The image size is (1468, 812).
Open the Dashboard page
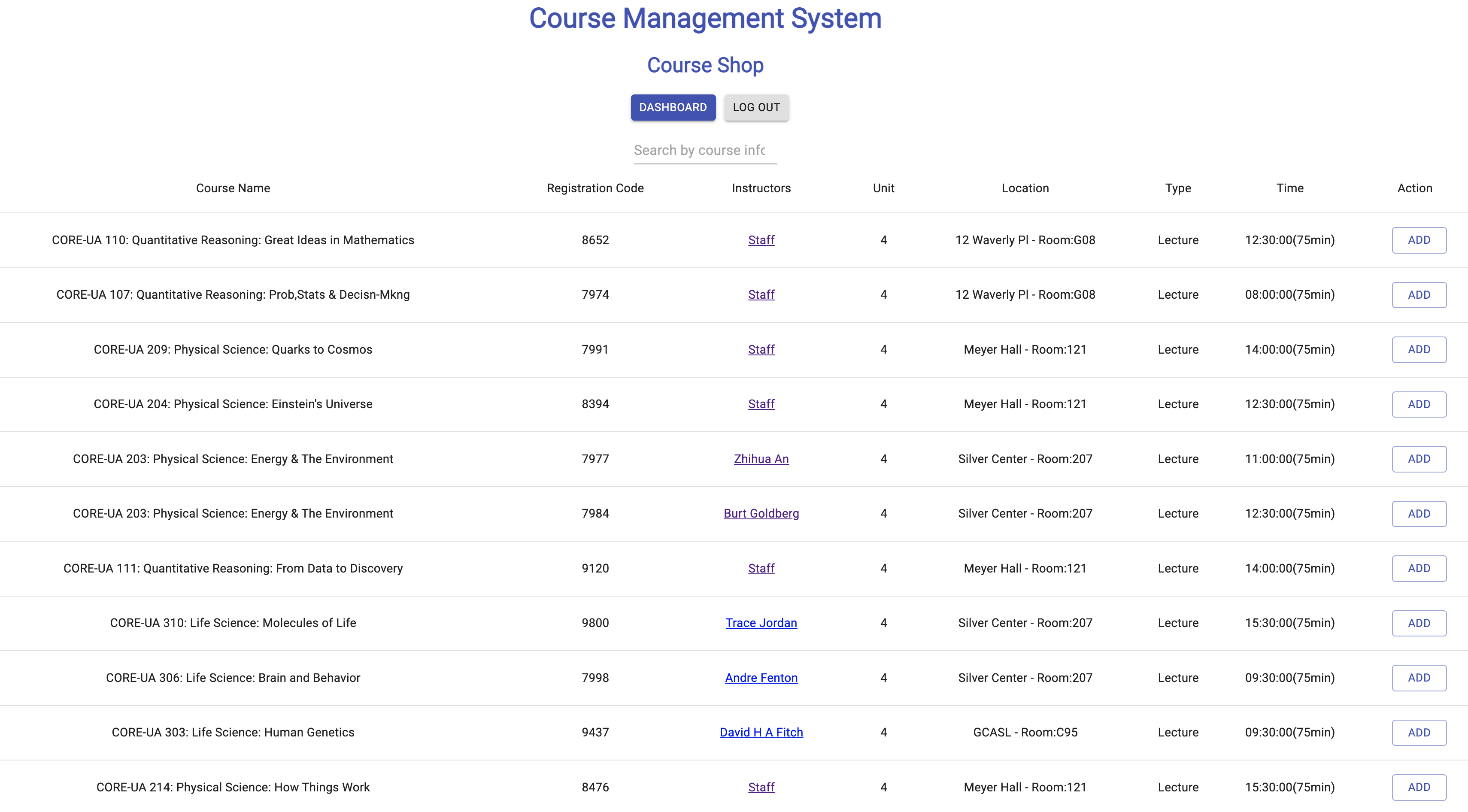click(673, 107)
